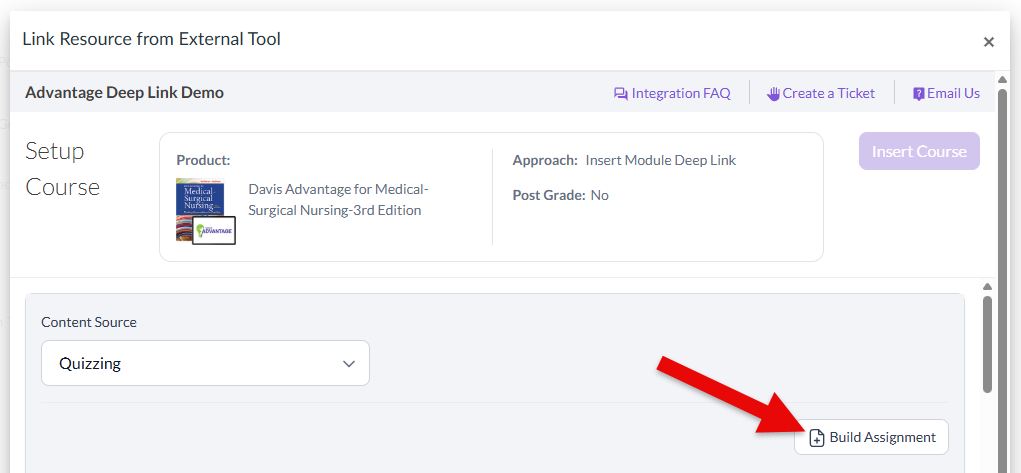Screen dimensions: 1021x473
Task: Click the Davis Advantage logo badge
Action: point(213,230)
